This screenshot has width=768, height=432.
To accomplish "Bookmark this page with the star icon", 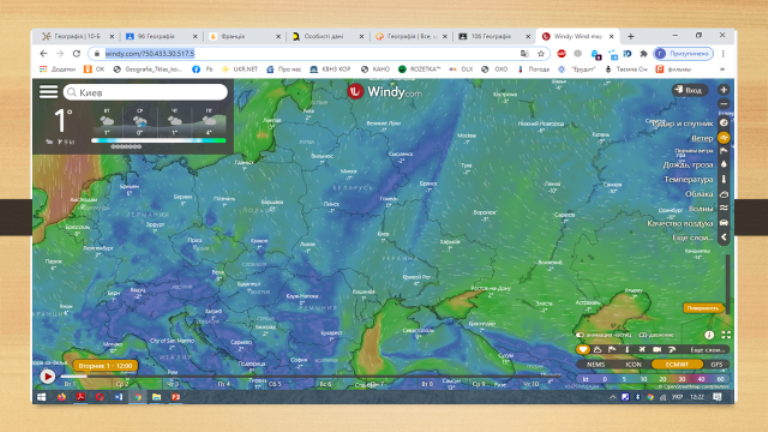I will click(541, 53).
